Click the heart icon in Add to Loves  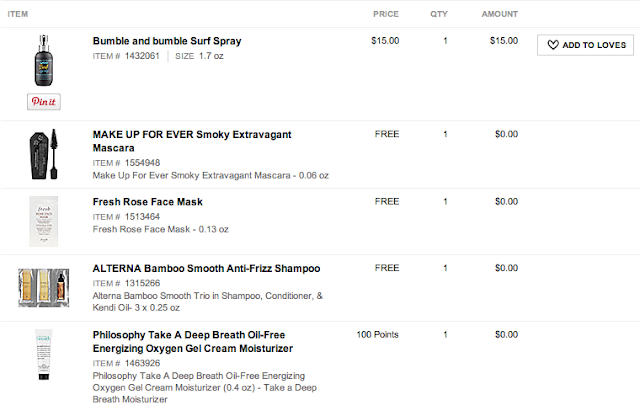click(553, 44)
